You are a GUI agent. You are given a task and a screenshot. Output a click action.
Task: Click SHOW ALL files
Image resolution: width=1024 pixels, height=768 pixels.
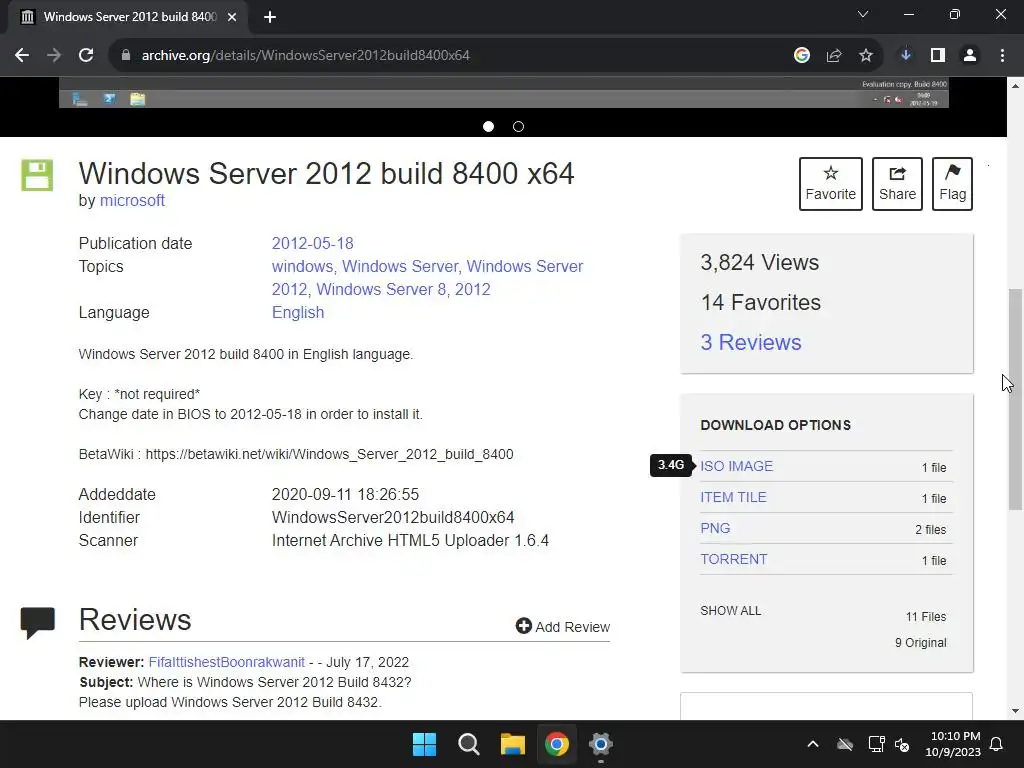click(731, 611)
